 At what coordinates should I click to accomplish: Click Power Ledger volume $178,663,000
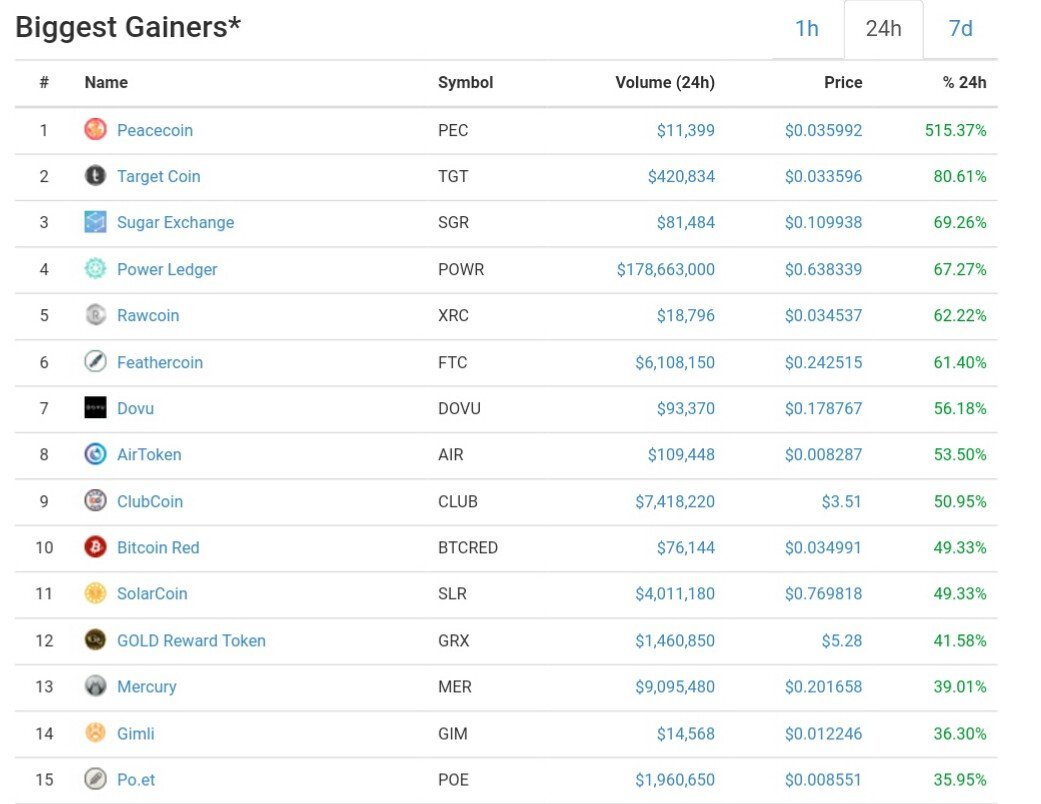(x=665, y=270)
